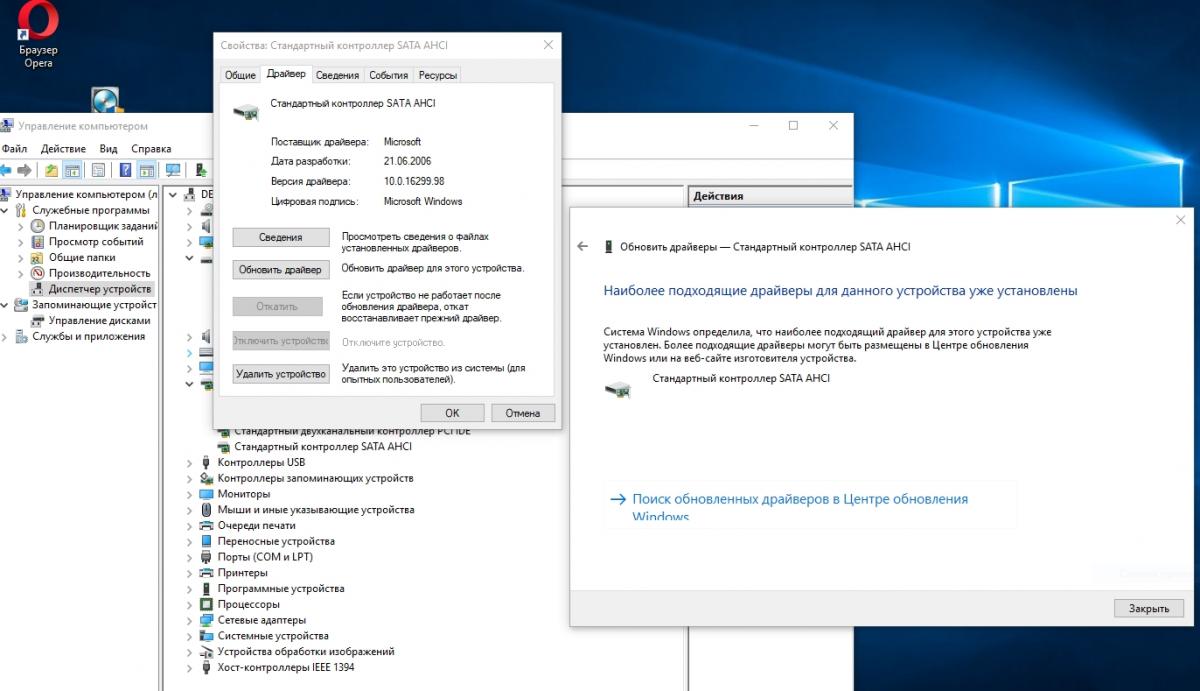Click the Forward arrow in Computer Management toolbar
Image resolution: width=1200 pixels, height=691 pixels.
(x=25, y=170)
